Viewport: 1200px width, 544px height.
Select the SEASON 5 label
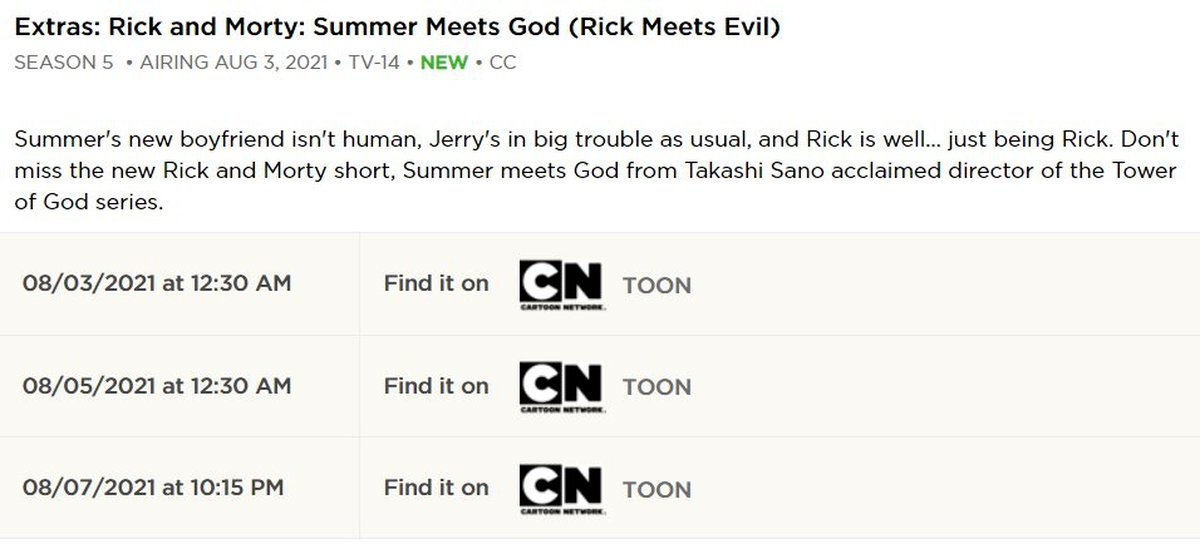(64, 62)
